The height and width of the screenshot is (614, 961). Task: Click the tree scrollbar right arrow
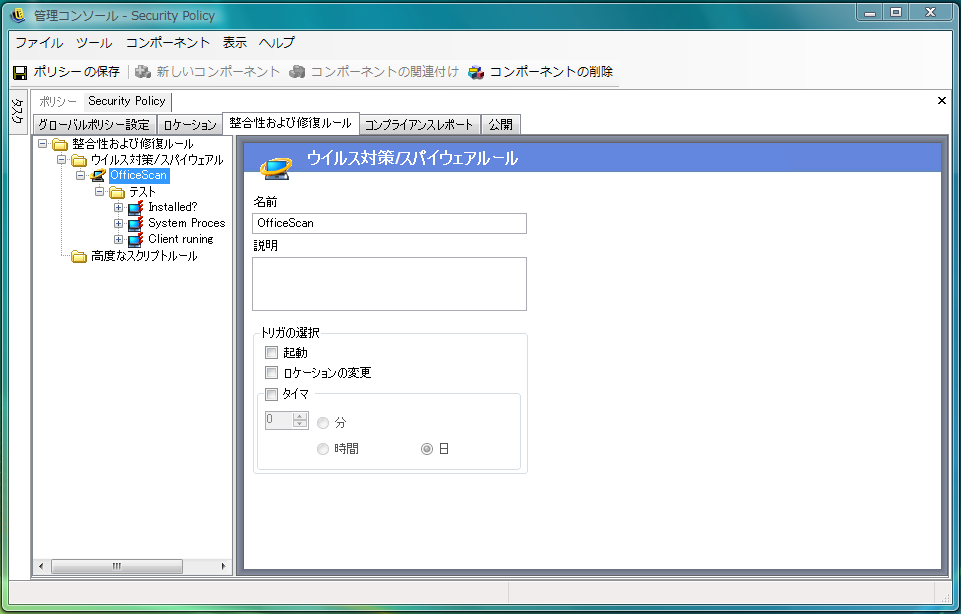click(223, 567)
